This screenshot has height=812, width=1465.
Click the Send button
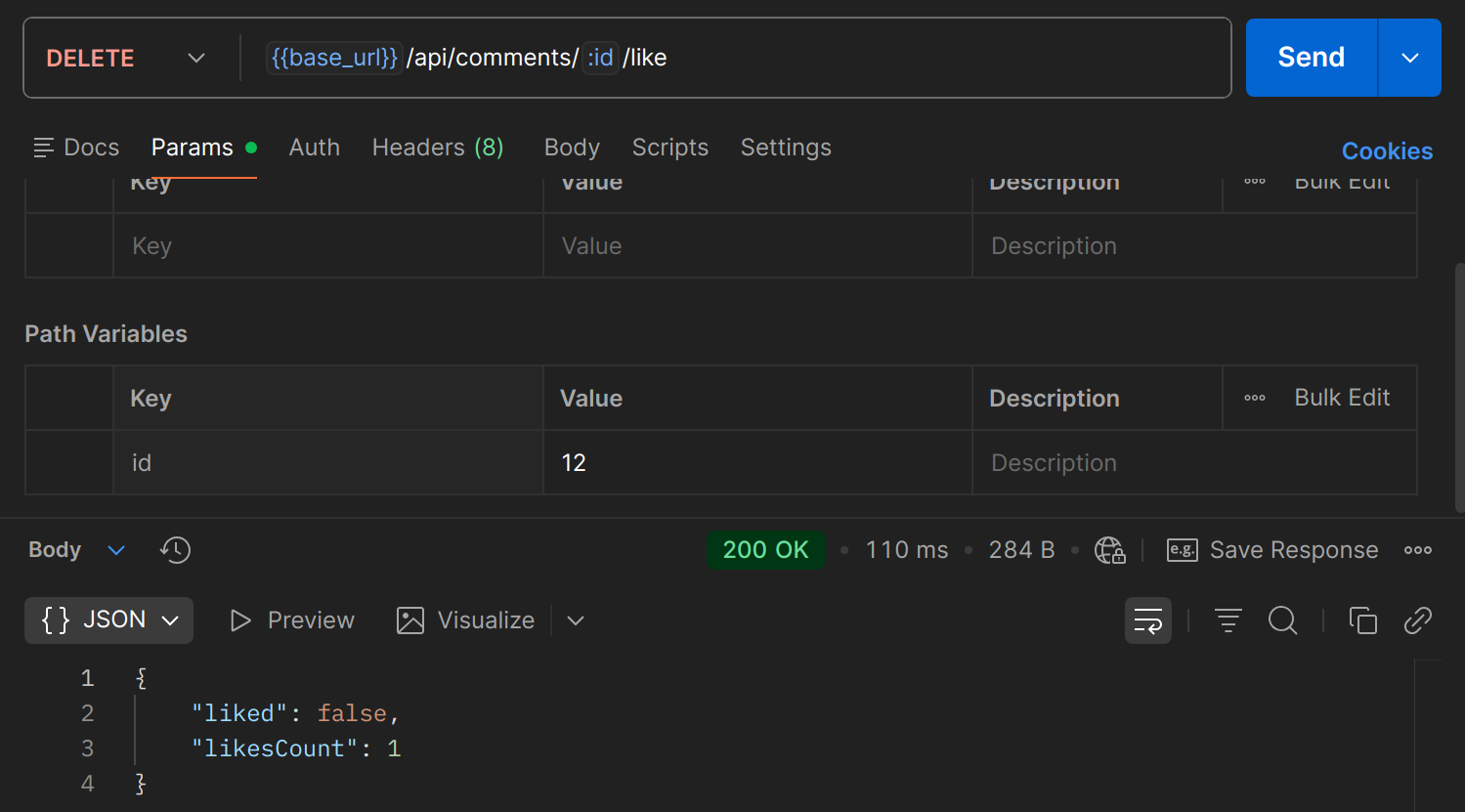click(x=1312, y=58)
